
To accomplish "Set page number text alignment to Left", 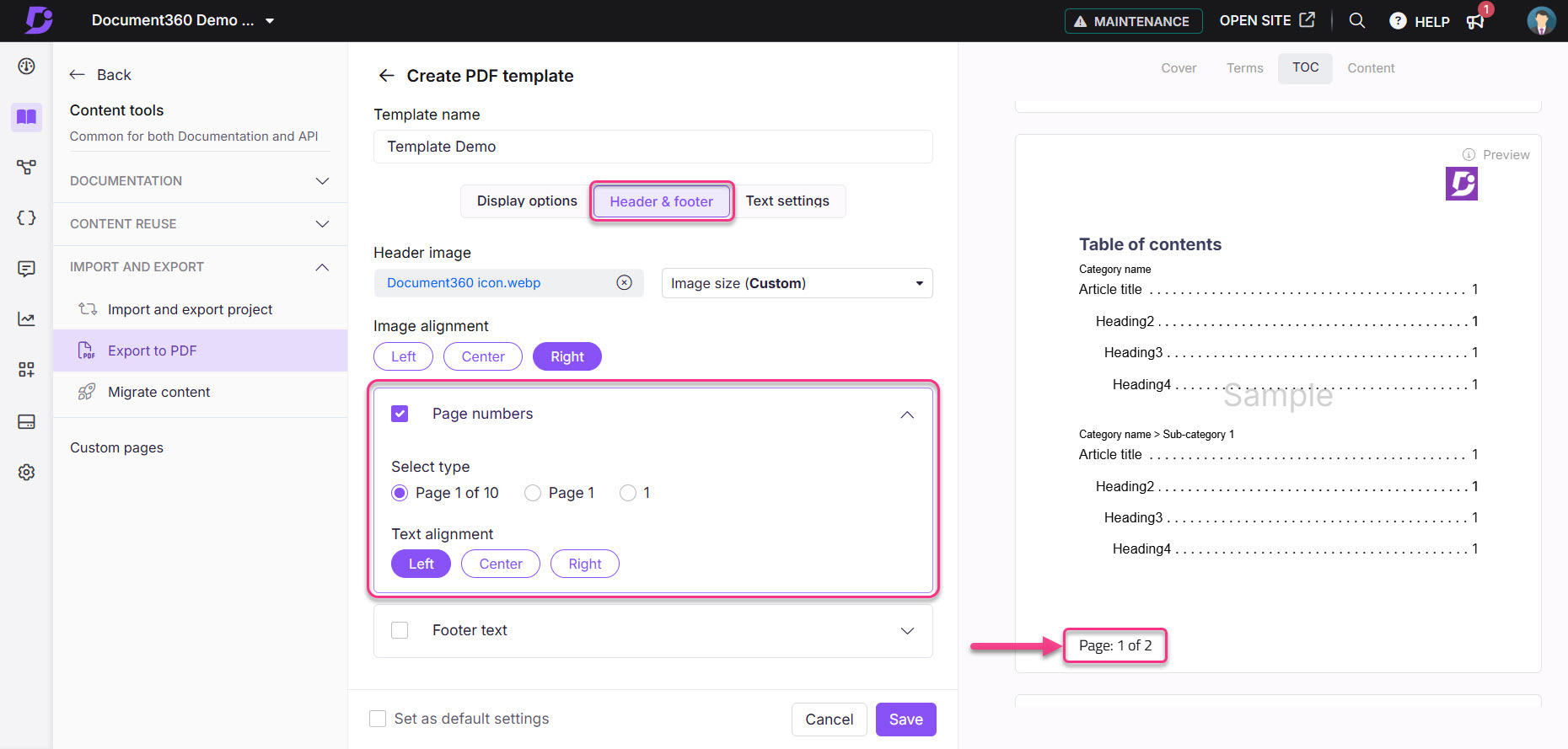I will tap(421, 564).
